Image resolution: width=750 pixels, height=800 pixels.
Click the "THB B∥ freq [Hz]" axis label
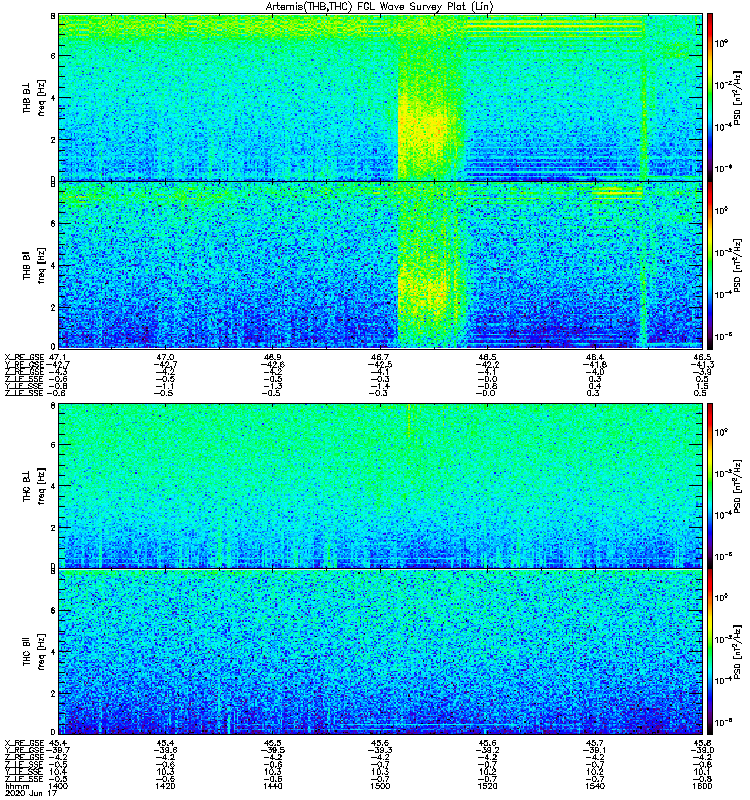tap(34, 265)
